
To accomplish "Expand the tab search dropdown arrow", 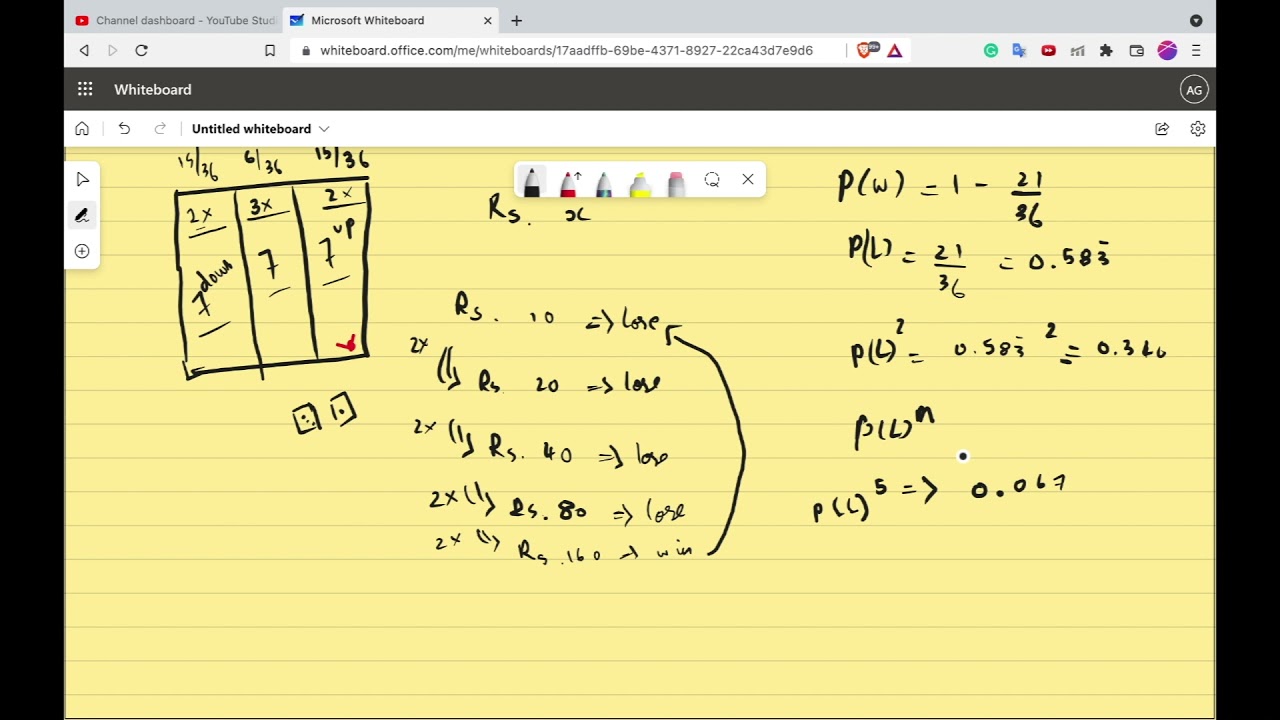I will 1196,20.
